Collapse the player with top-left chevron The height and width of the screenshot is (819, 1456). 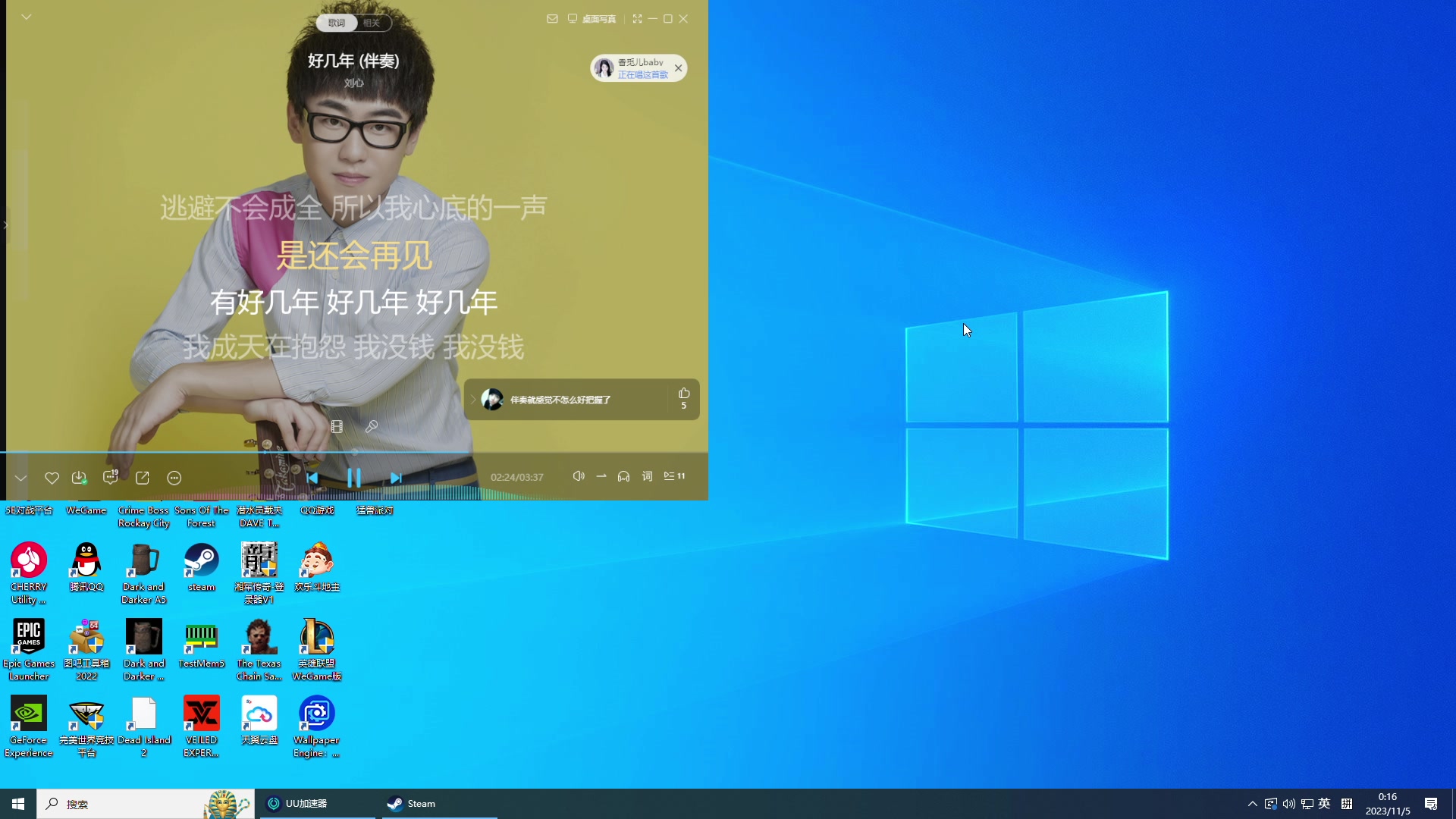point(27,17)
